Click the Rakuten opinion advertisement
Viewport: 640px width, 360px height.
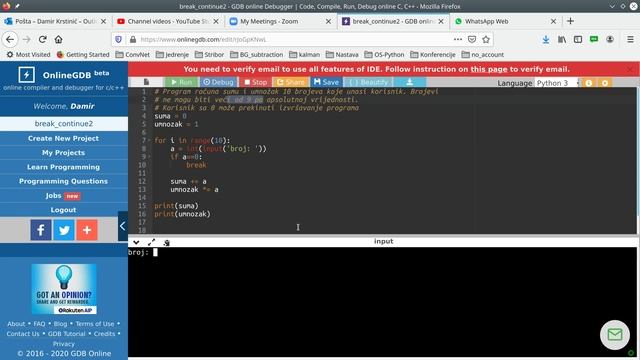tap(64, 289)
